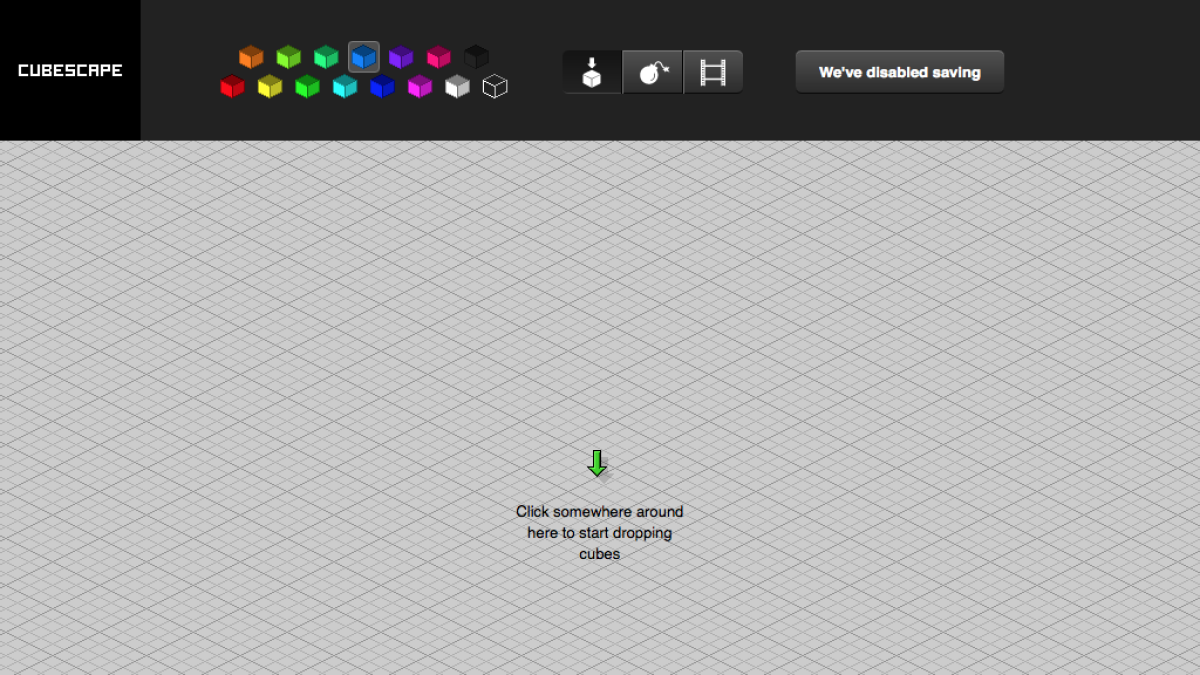Activate the dark blue cube color
The width and height of the screenshot is (1200, 675).
(x=381, y=86)
